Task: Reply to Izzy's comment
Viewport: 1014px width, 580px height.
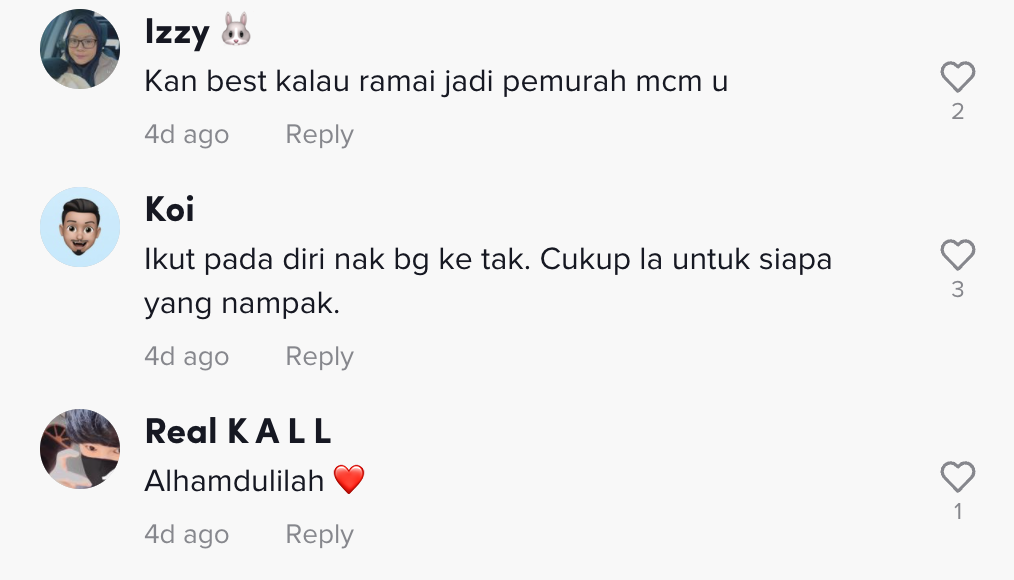Action: 319,134
